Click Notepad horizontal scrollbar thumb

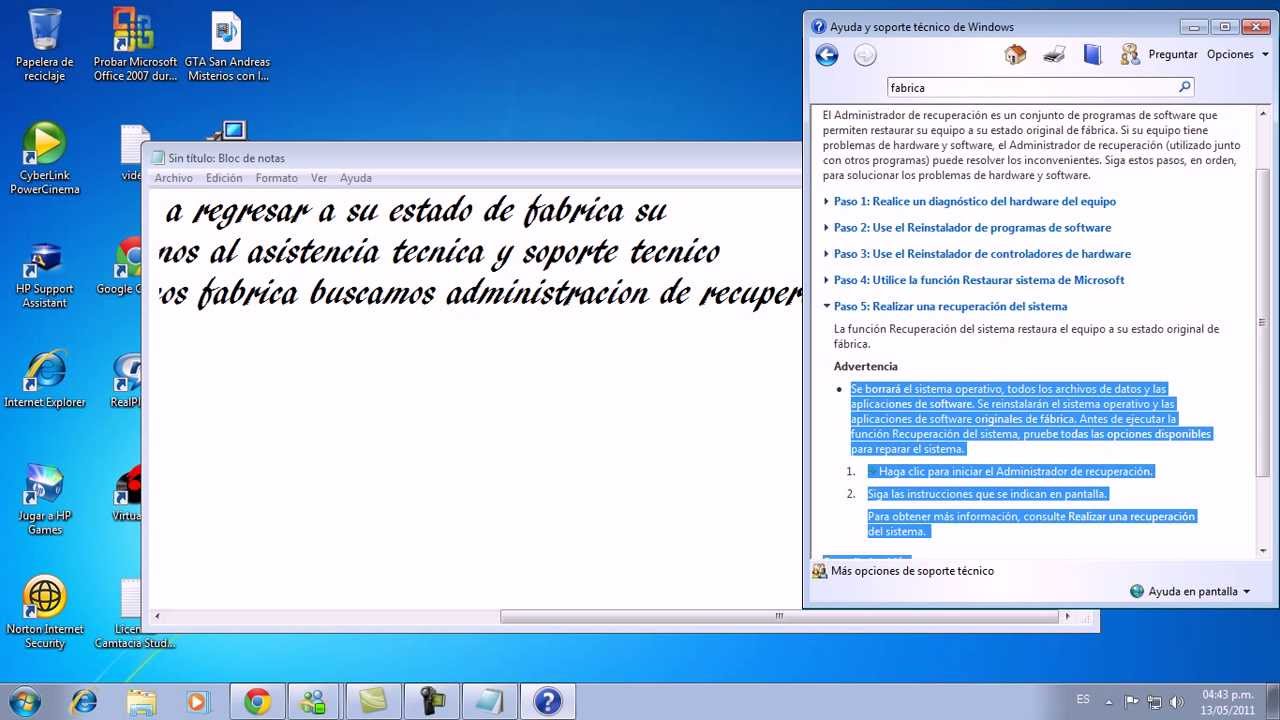click(778, 616)
